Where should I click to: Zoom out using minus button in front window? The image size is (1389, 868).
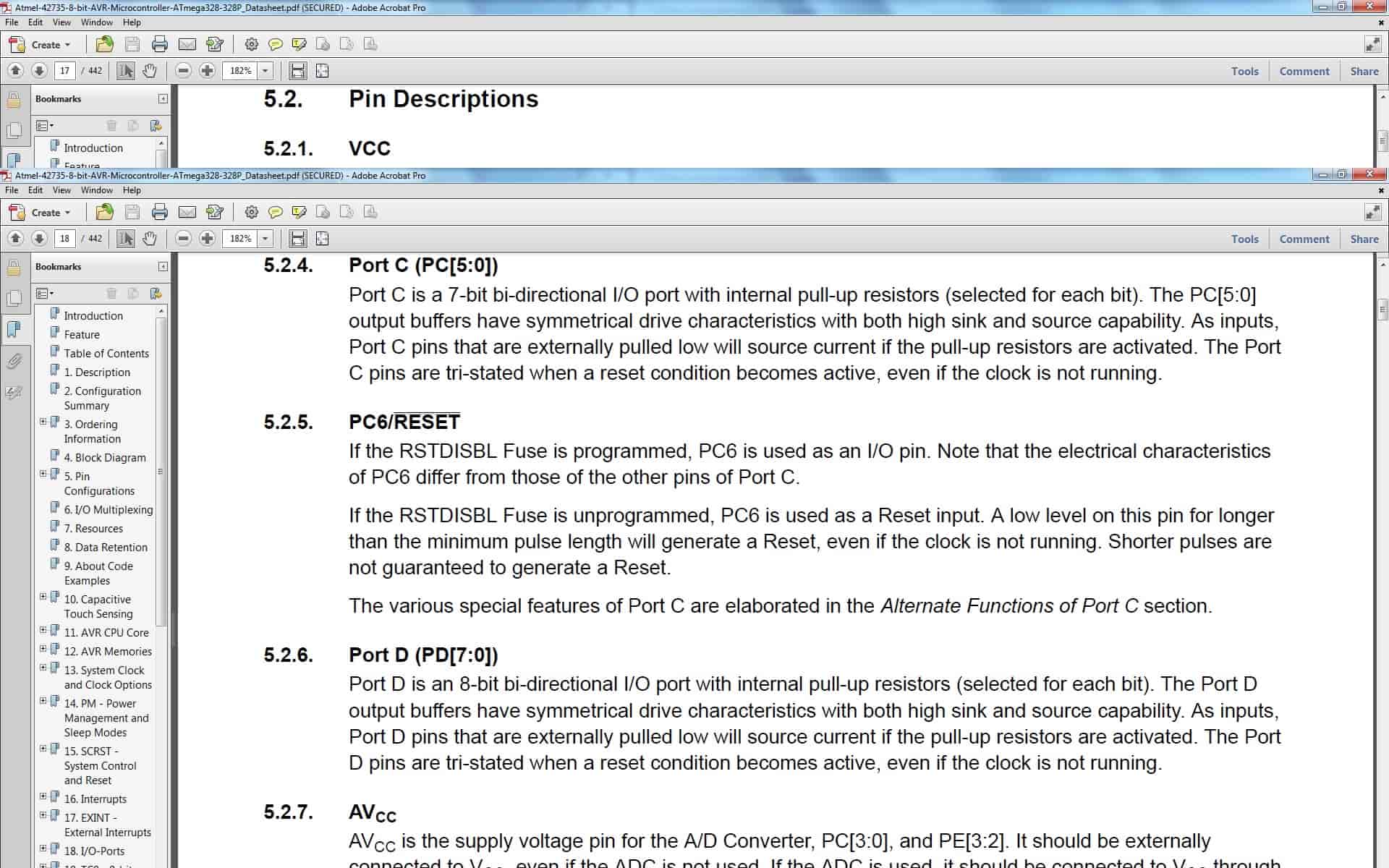coord(184,238)
